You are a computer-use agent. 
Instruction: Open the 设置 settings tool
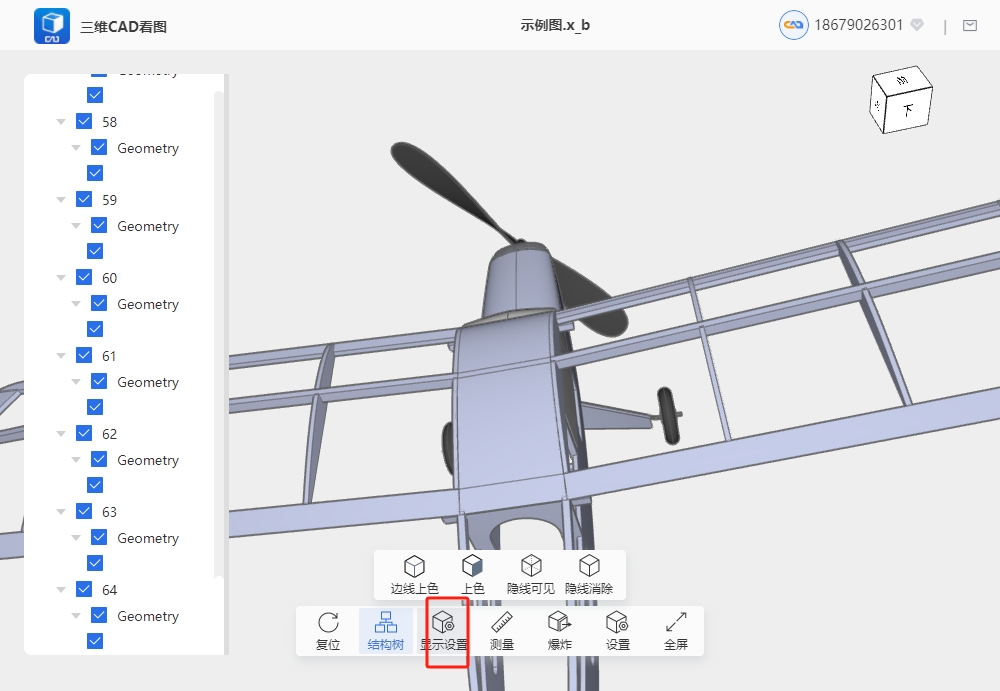(618, 631)
